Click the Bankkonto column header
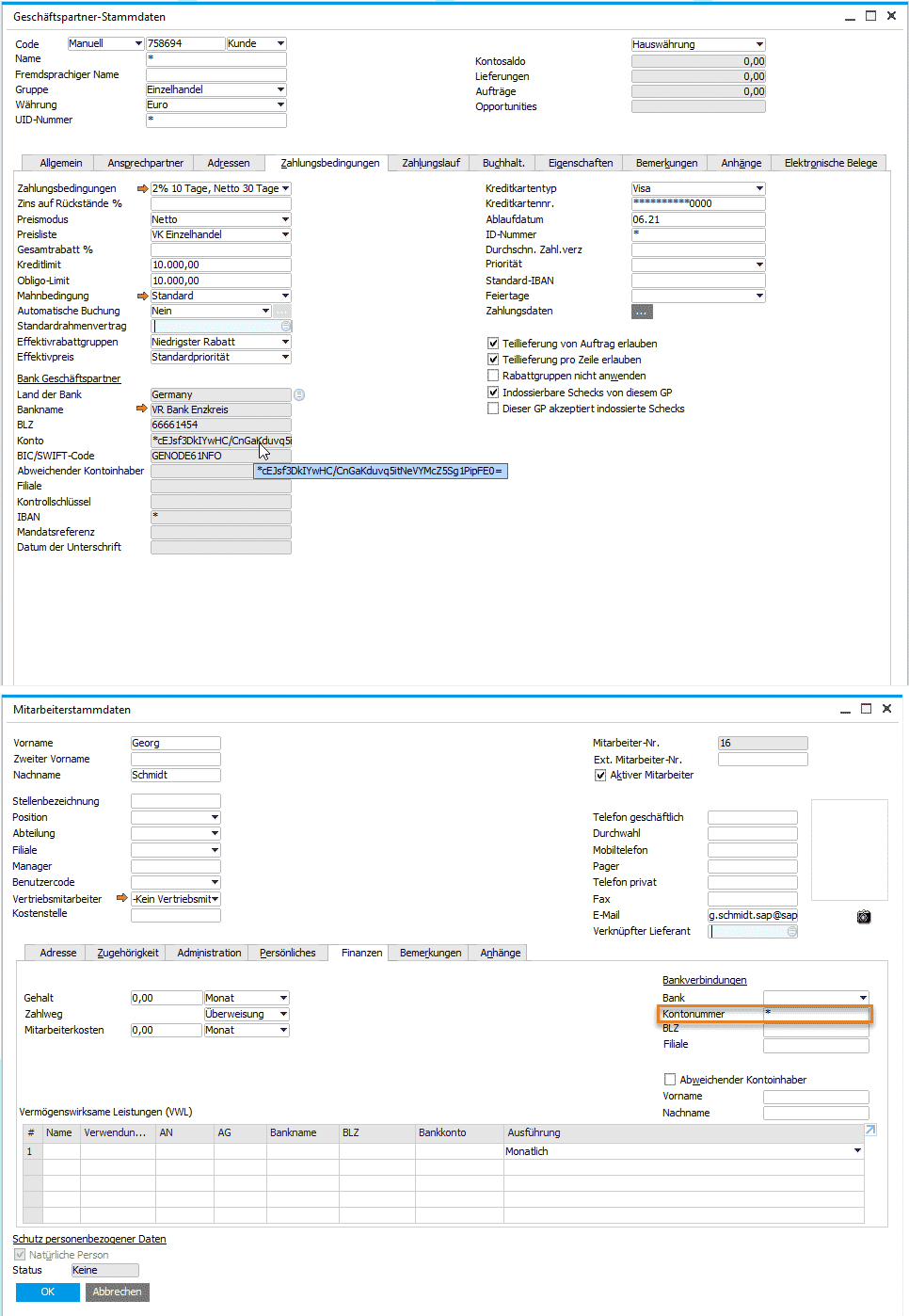909x1316 pixels. pyautogui.click(x=459, y=1133)
